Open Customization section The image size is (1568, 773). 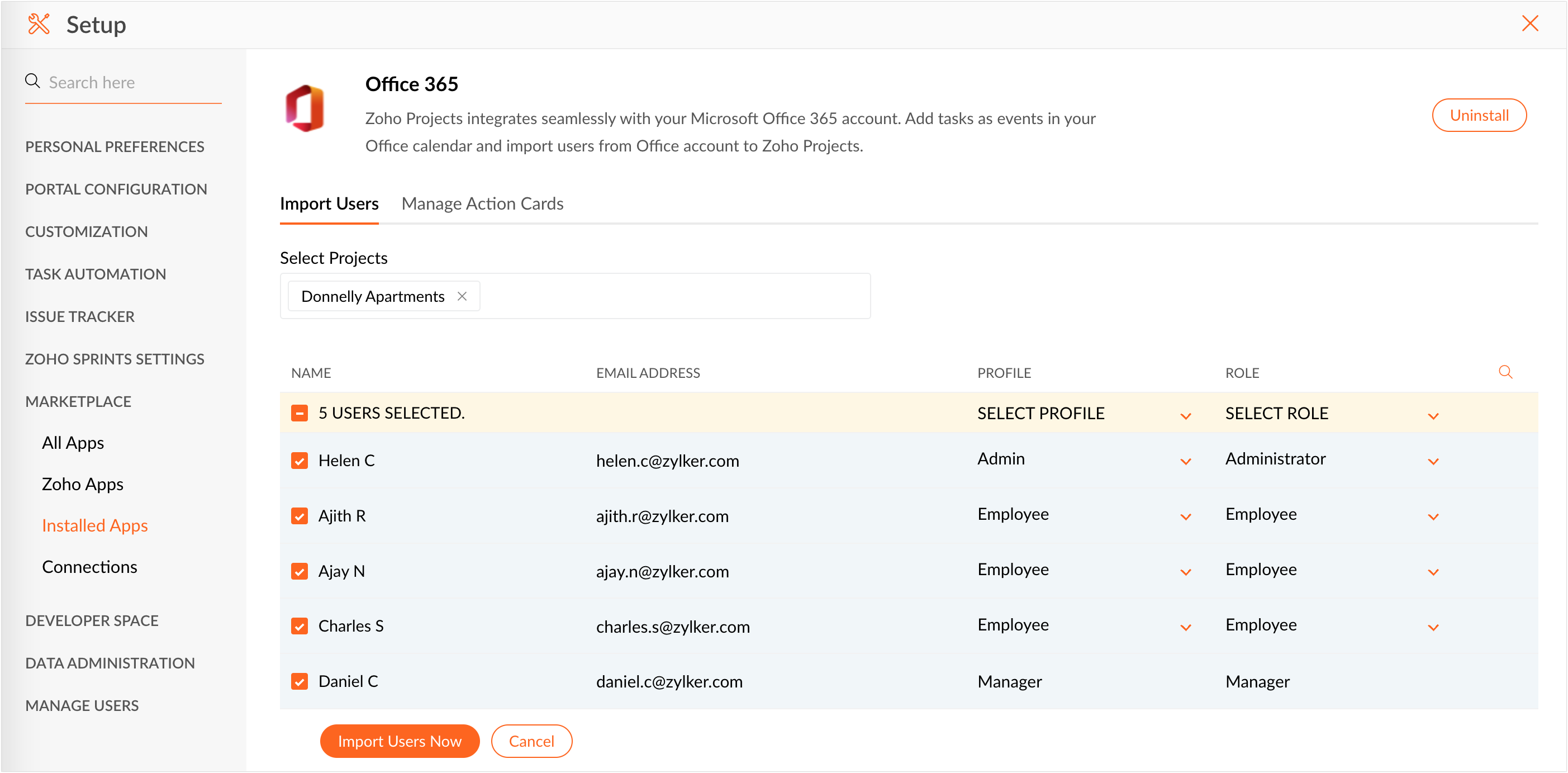pos(87,232)
